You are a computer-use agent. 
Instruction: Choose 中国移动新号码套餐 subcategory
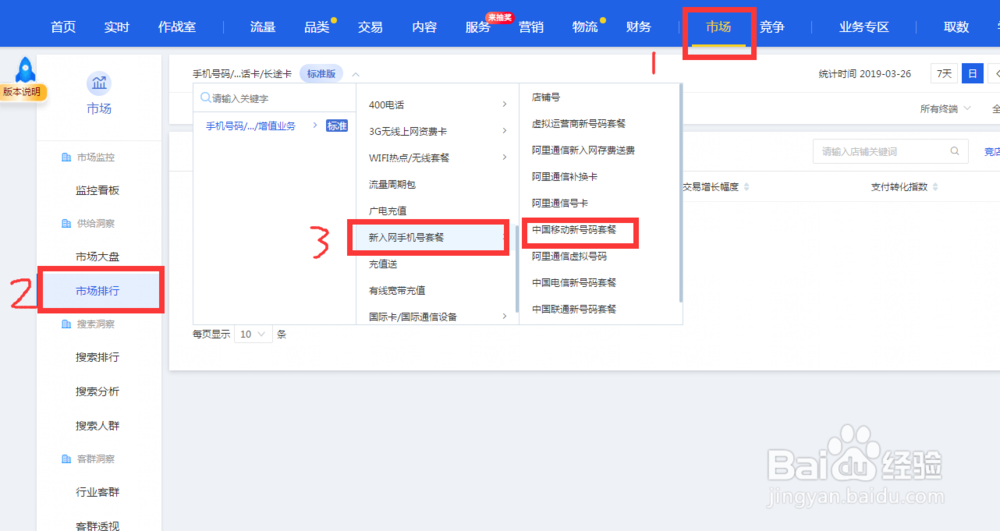click(x=574, y=229)
